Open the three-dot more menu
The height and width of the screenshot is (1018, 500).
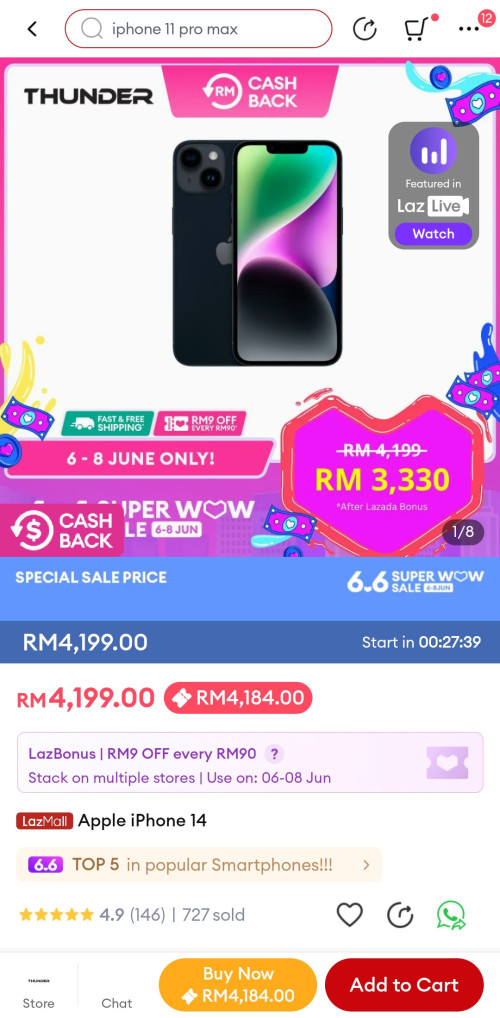[x=469, y=29]
